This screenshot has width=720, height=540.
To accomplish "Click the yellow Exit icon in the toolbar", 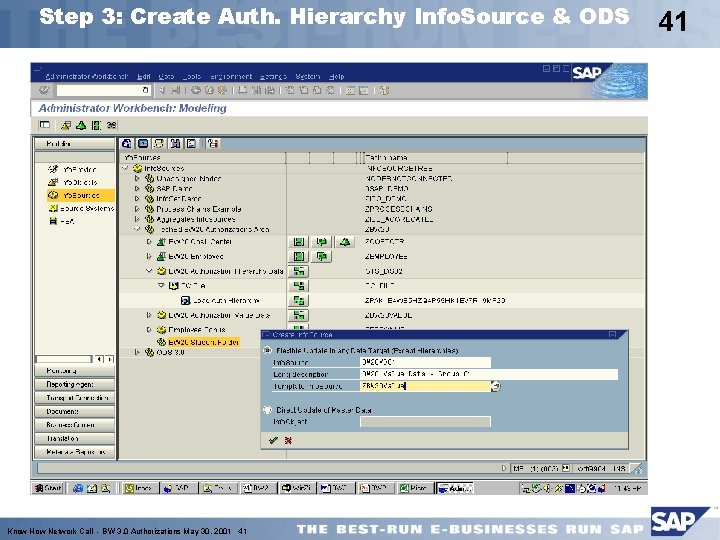I will [209, 90].
